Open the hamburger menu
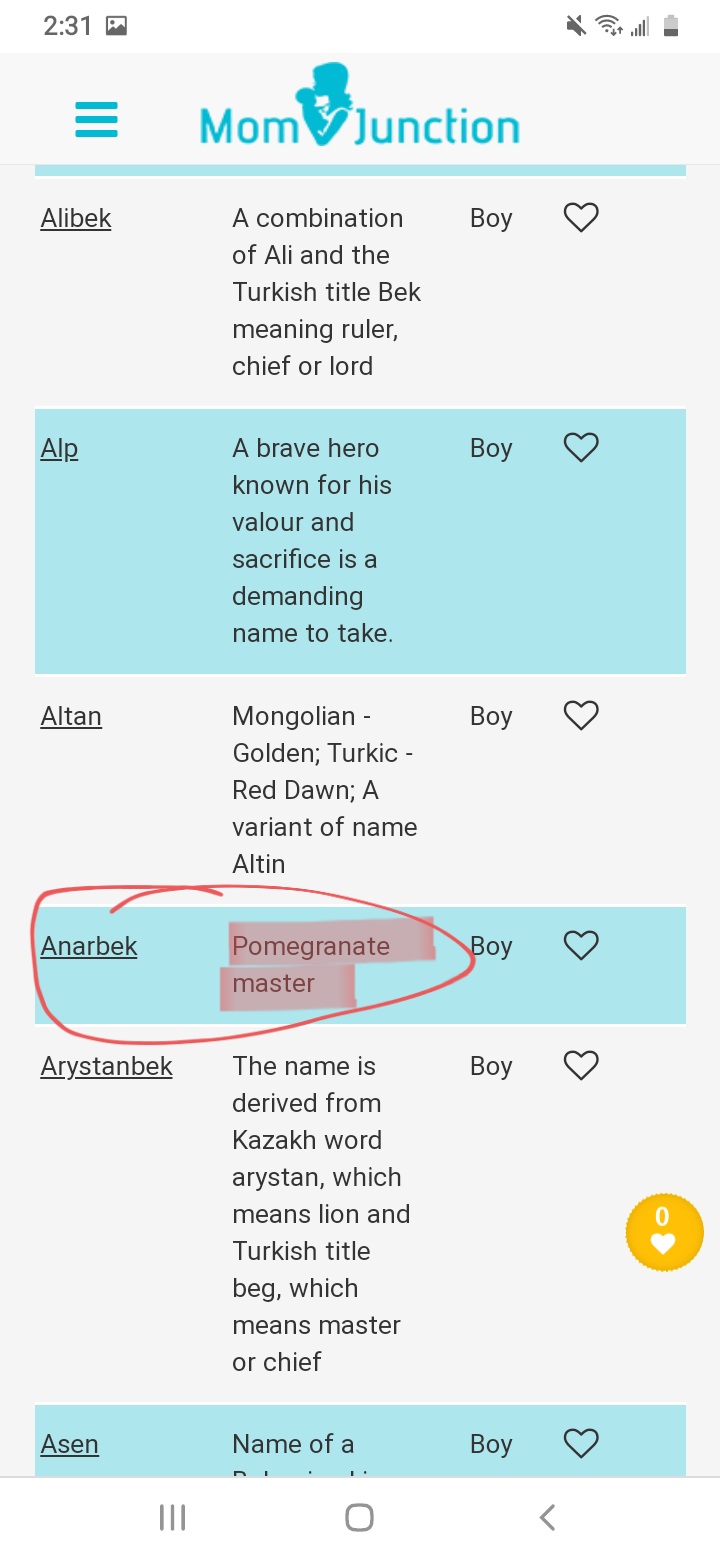720x1560 pixels. click(96, 120)
